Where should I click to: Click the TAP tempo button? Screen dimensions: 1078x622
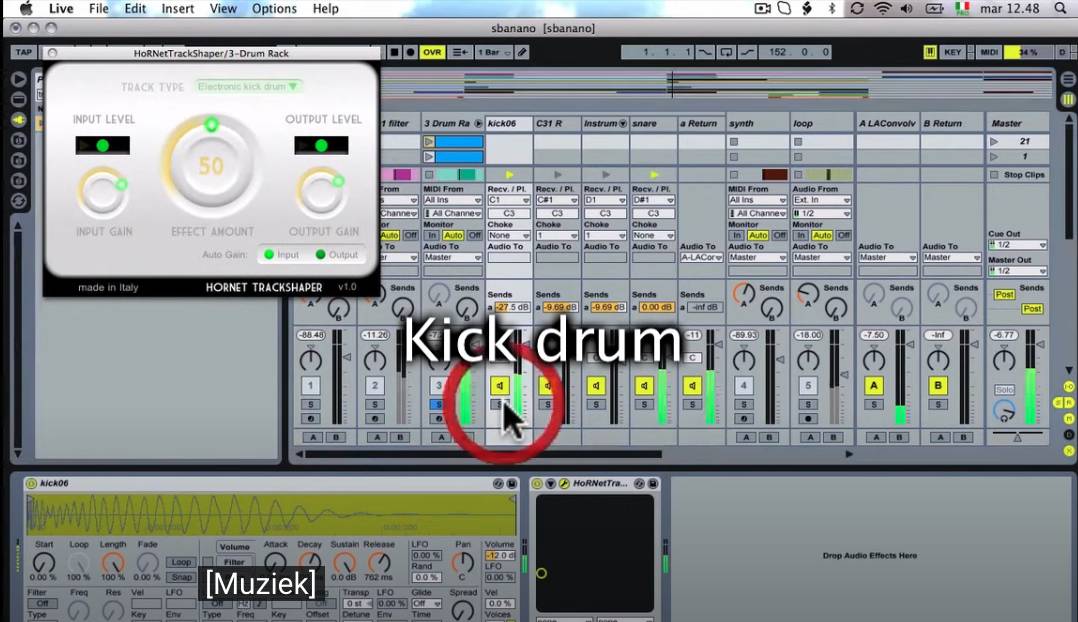23,52
